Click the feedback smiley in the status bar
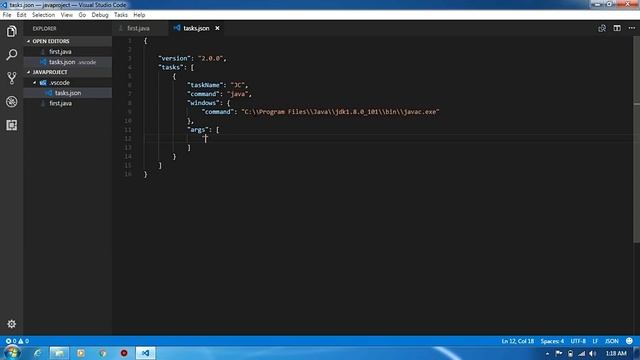 tap(629, 341)
